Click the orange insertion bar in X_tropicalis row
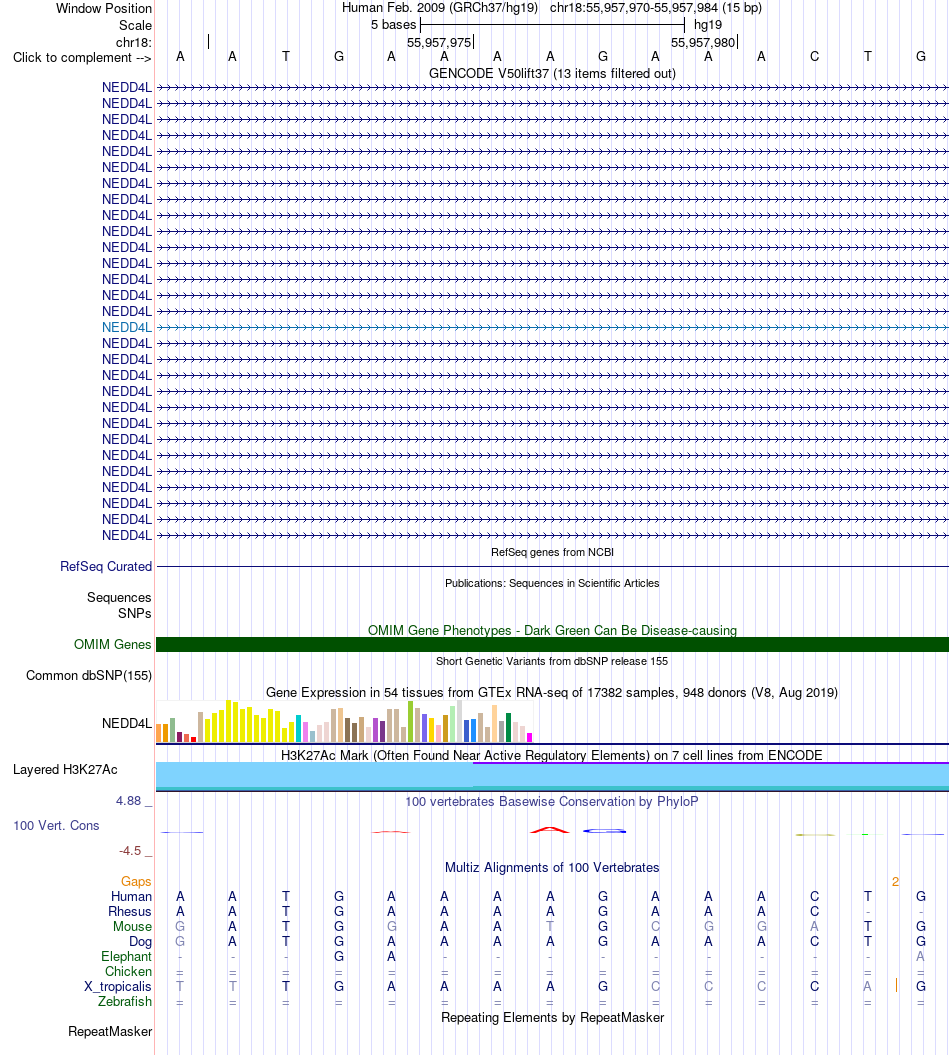The height and width of the screenshot is (1055, 950). click(896, 985)
